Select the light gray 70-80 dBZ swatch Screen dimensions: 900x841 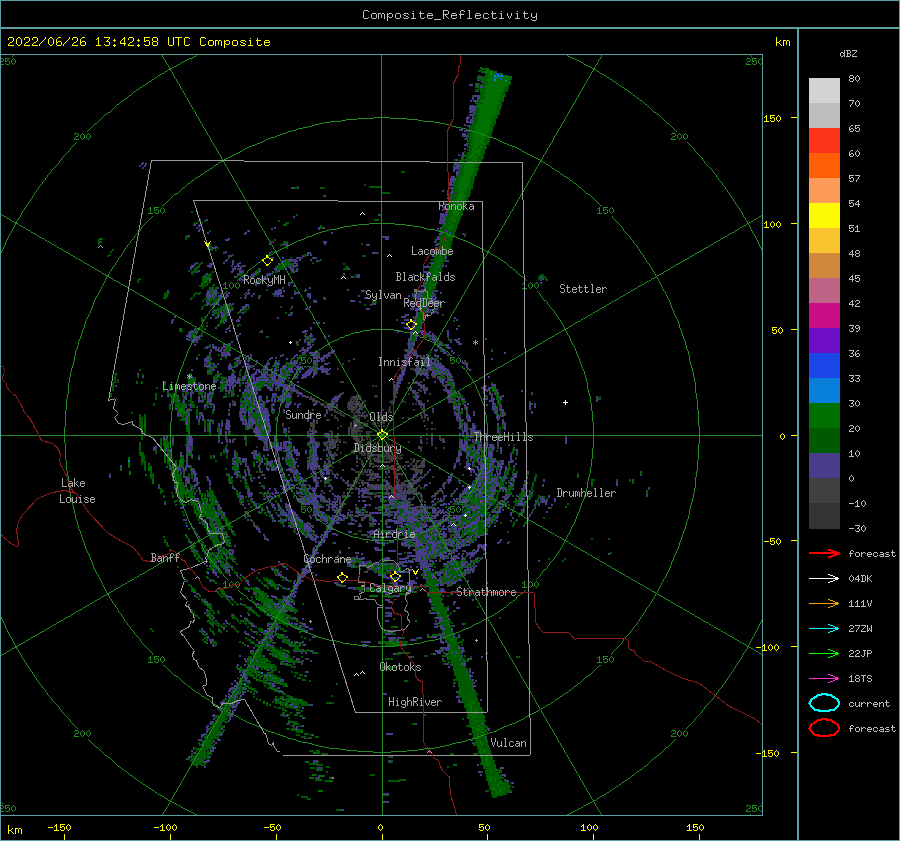[x=824, y=90]
